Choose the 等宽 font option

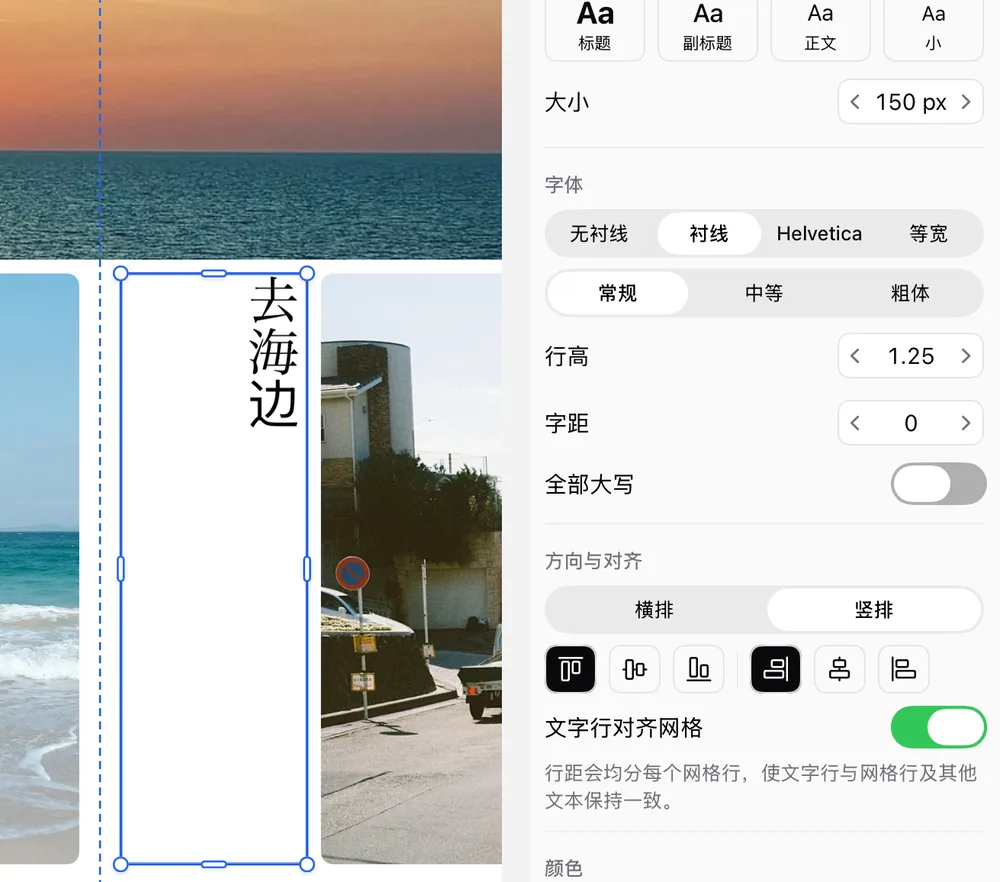[x=928, y=233]
